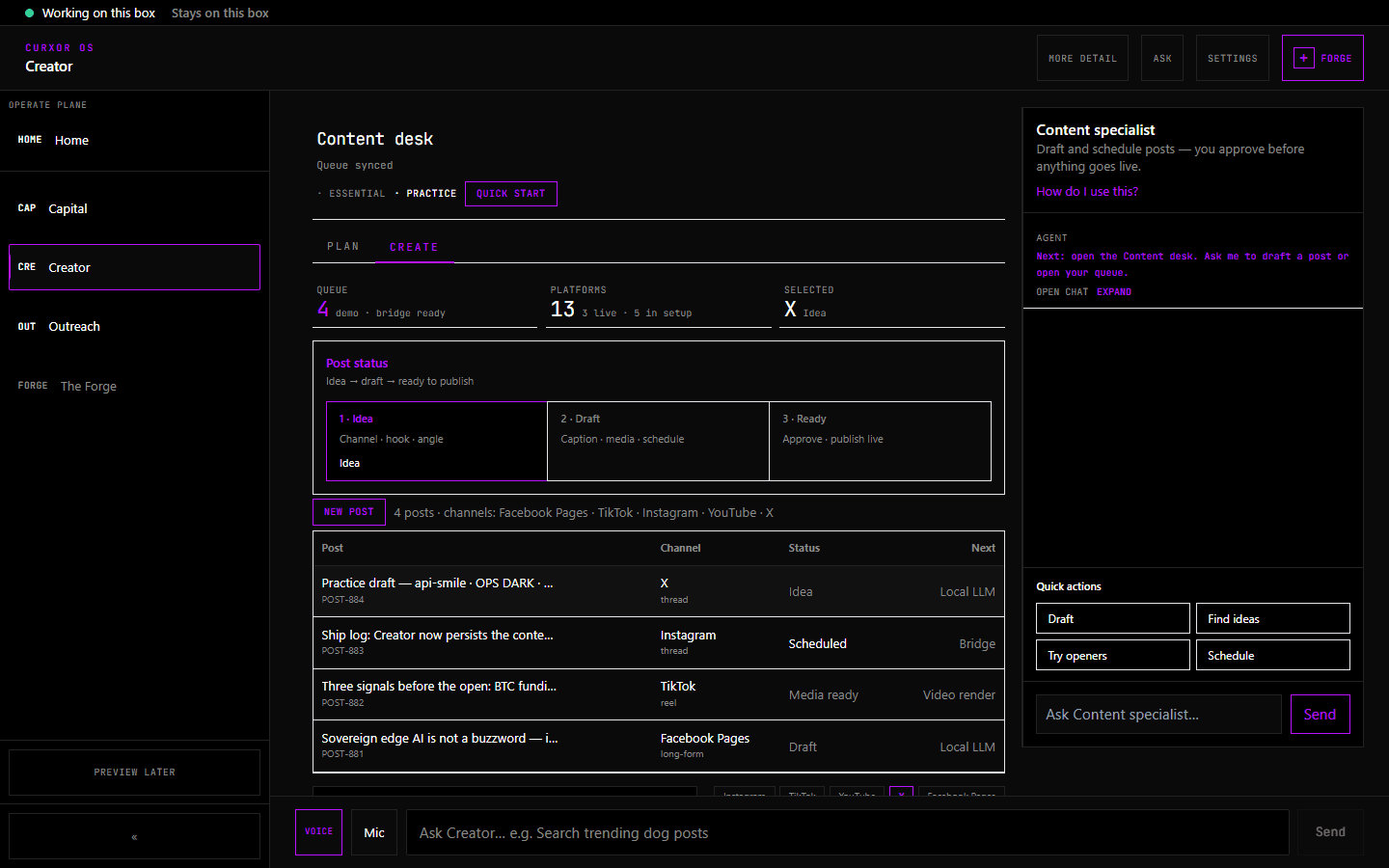Click the FORGE badge beside The Forge

(x=33, y=386)
